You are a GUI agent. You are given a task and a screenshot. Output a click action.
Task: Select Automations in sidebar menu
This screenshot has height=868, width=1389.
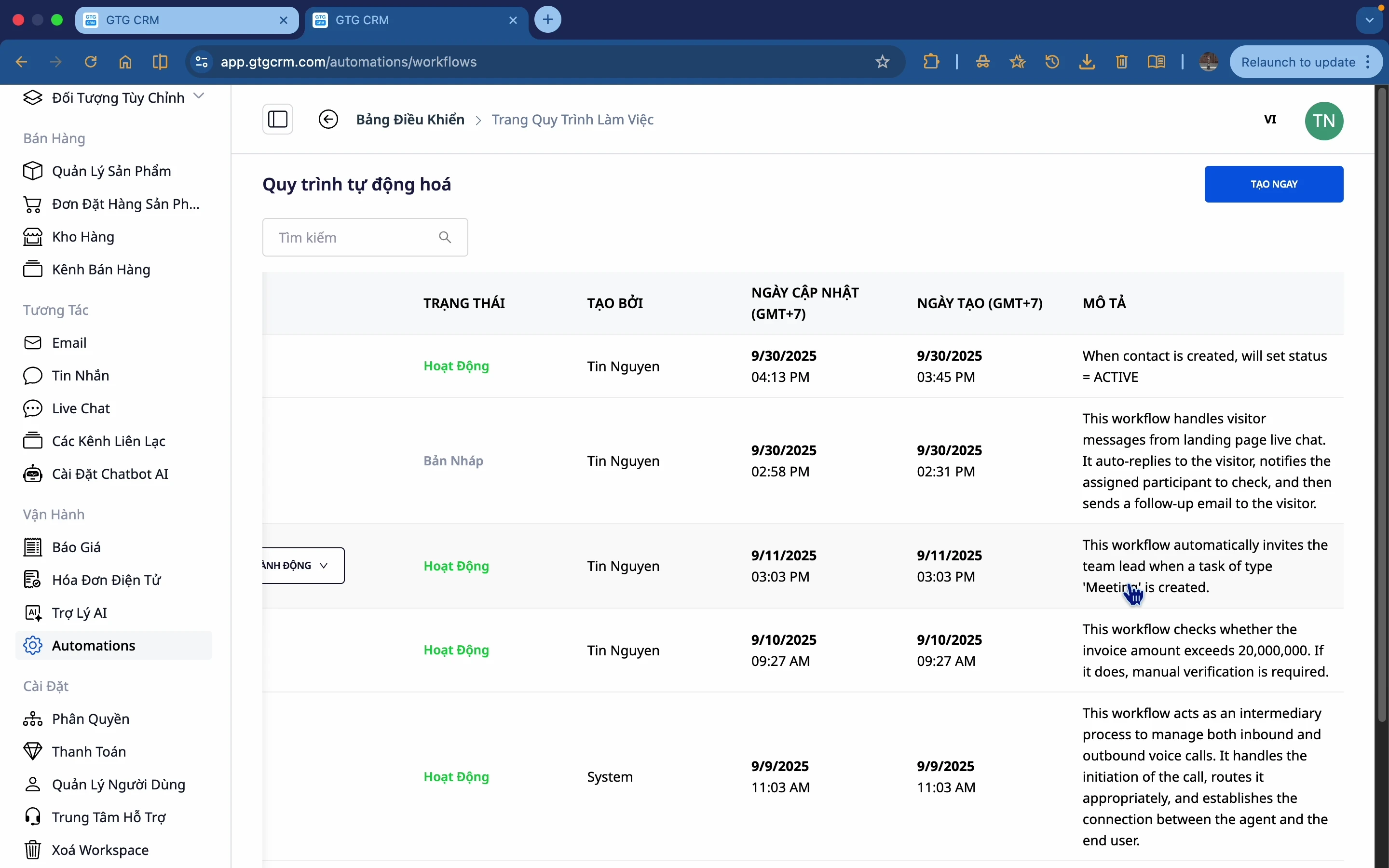click(x=94, y=645)
